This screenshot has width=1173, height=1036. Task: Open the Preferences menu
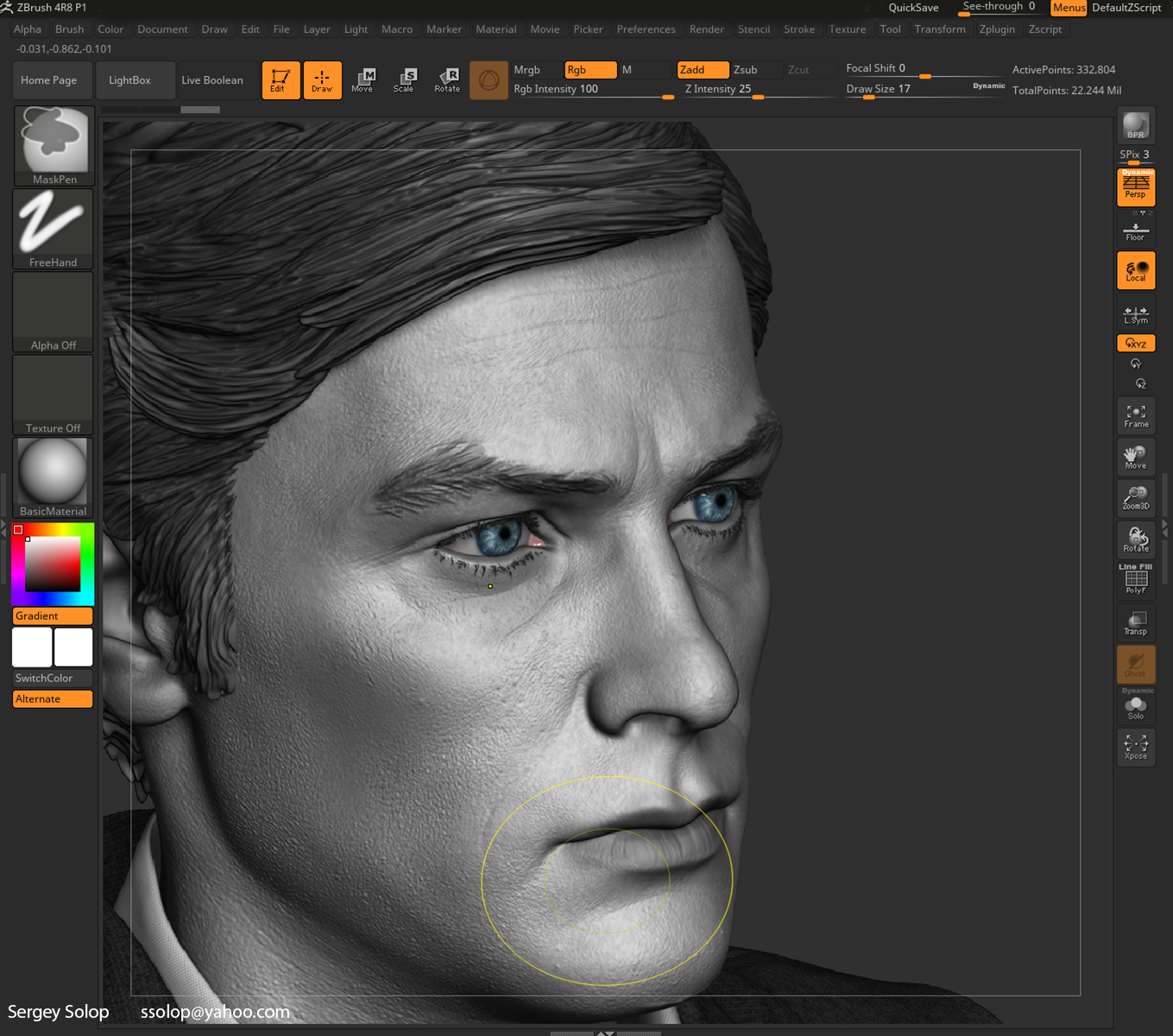[646, 29]
